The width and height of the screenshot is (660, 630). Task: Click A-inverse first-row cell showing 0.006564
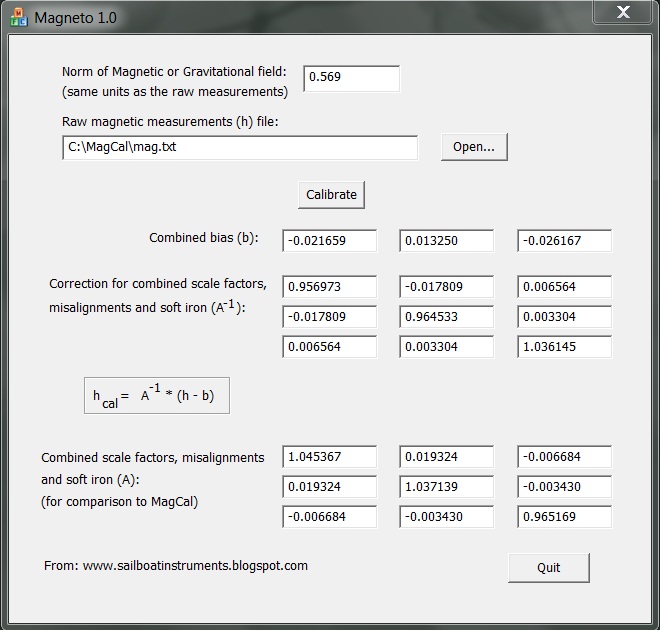(564, 287)
